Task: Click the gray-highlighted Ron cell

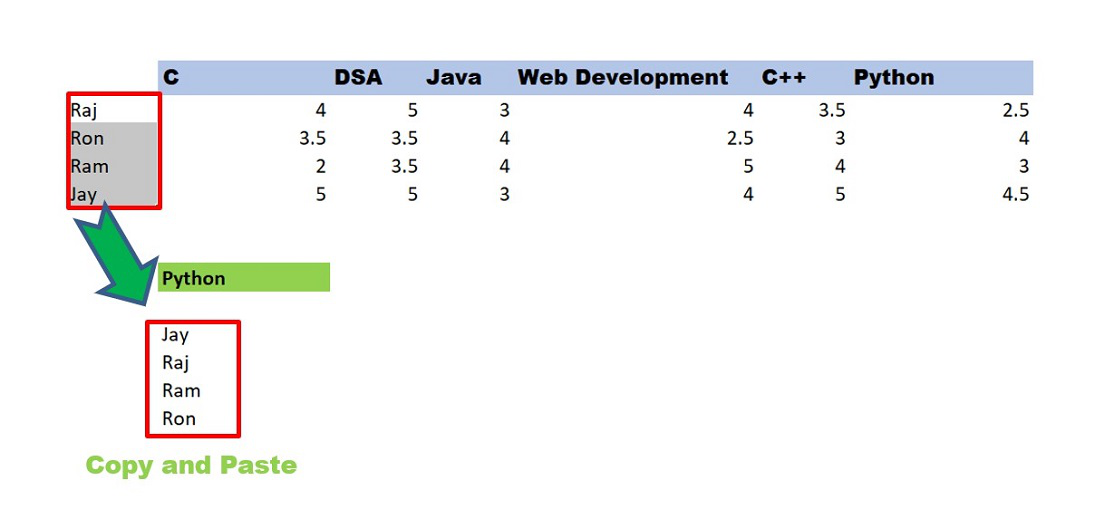Action: click(x=87, y=138)
